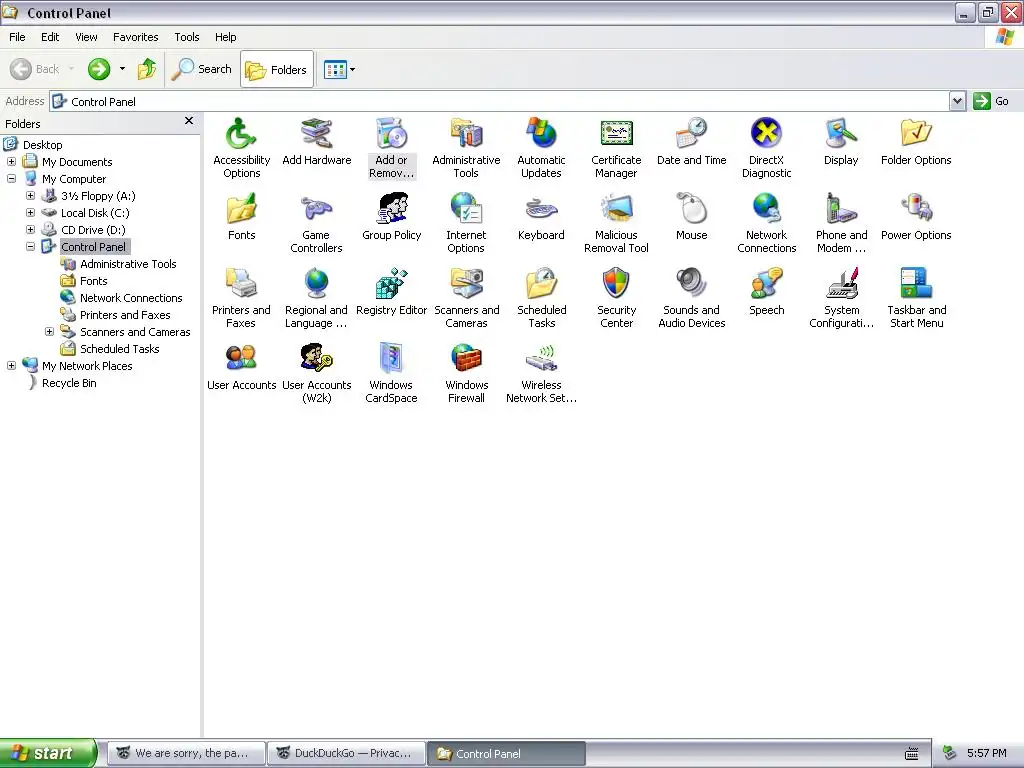Launch DirectX Diagnostic icon
1024x768 pixels.
[767, 148]
